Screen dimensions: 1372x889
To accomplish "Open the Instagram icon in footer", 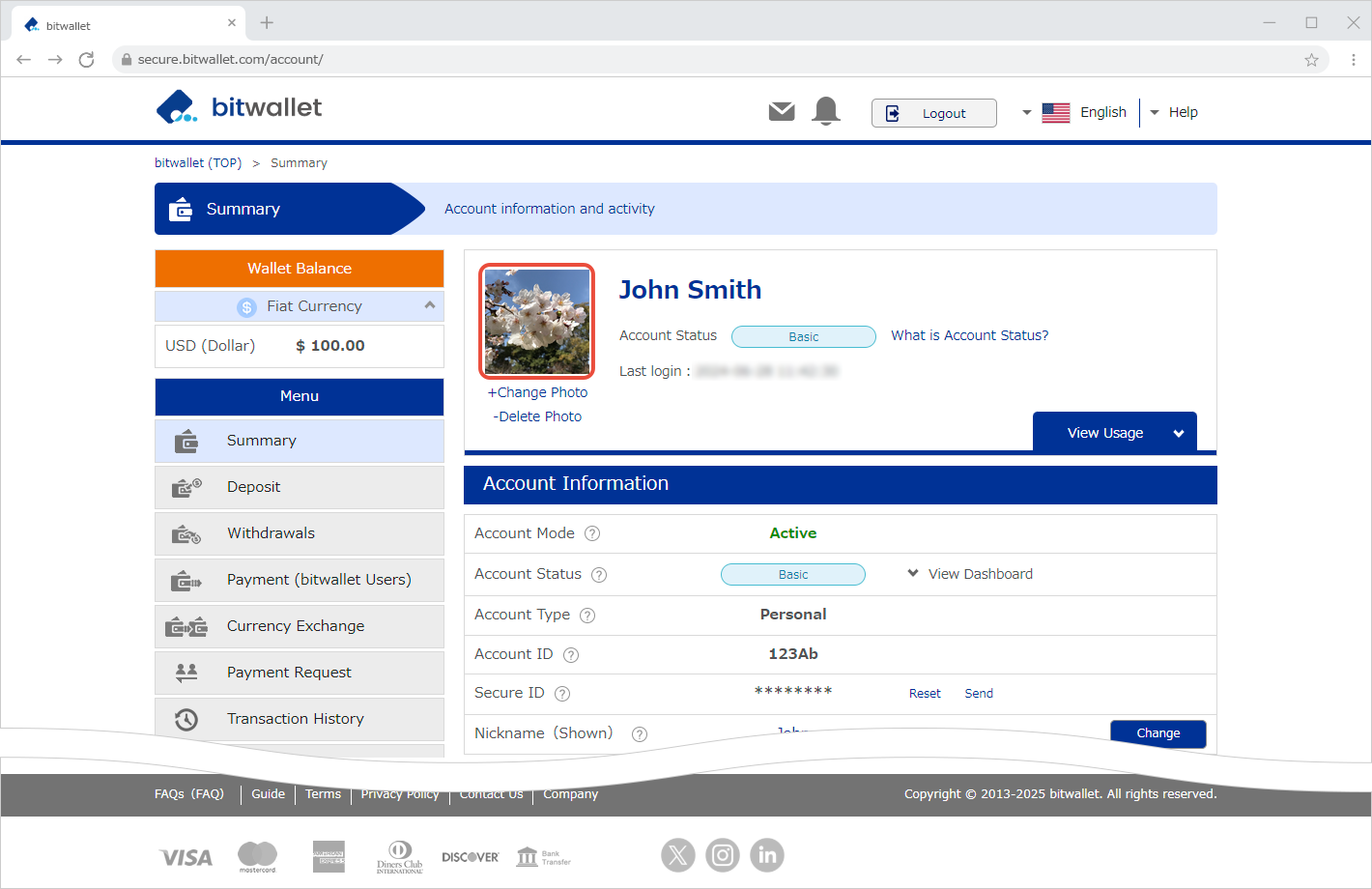I will [x=723, y=855].
